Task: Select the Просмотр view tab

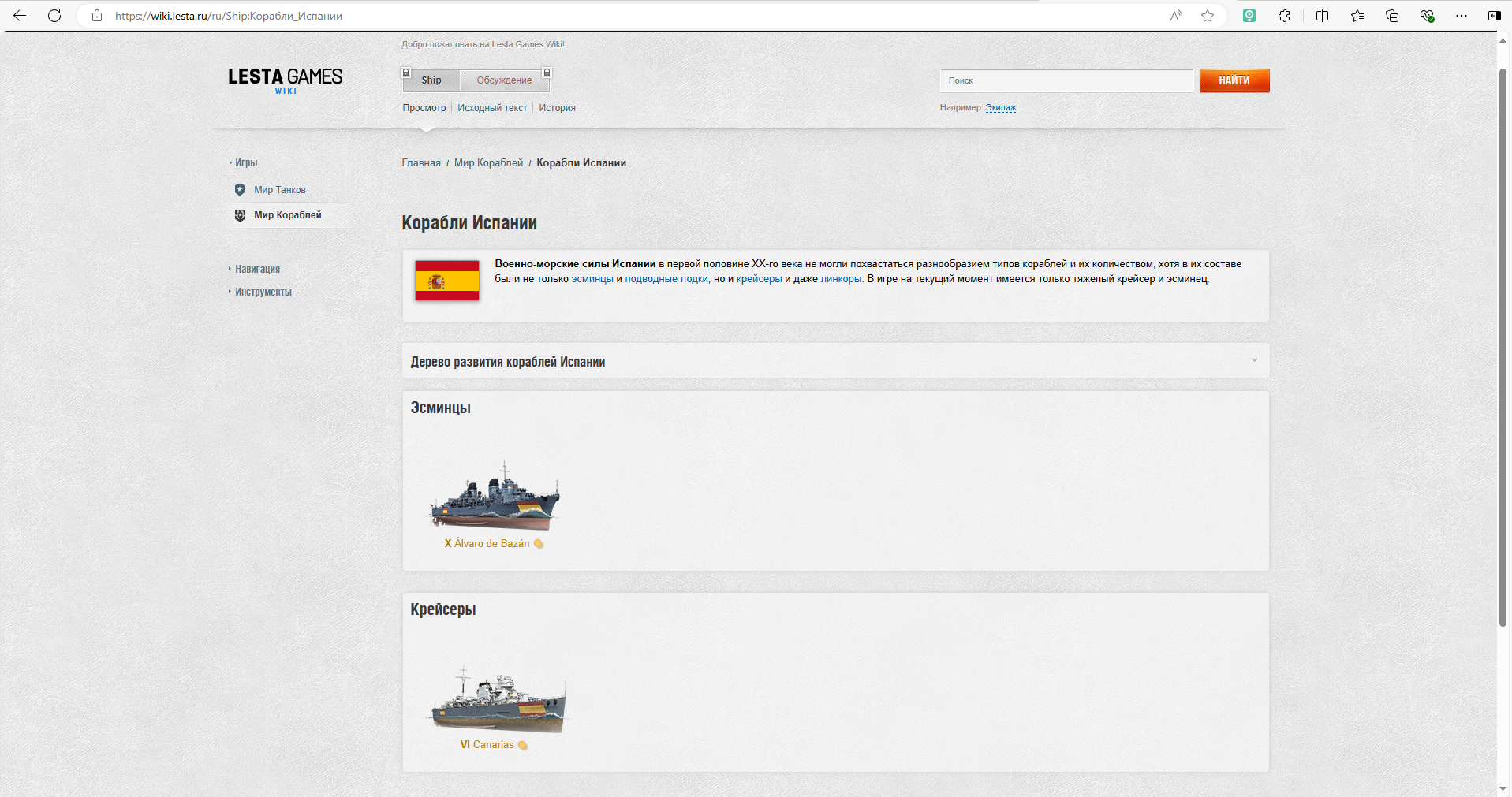Action: 424,108
